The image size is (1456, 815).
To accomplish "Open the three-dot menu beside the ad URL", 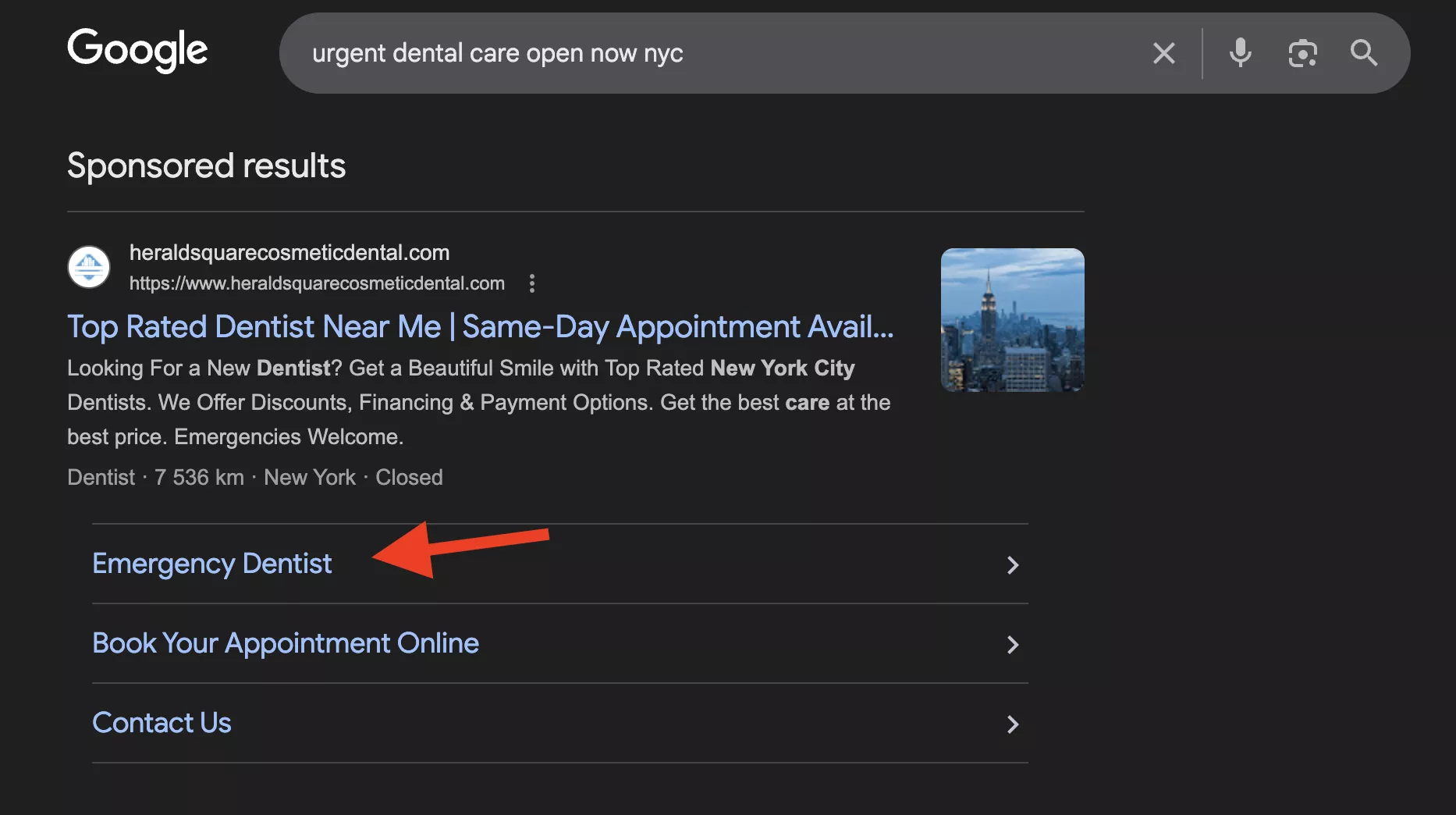I will click(532, 283).
